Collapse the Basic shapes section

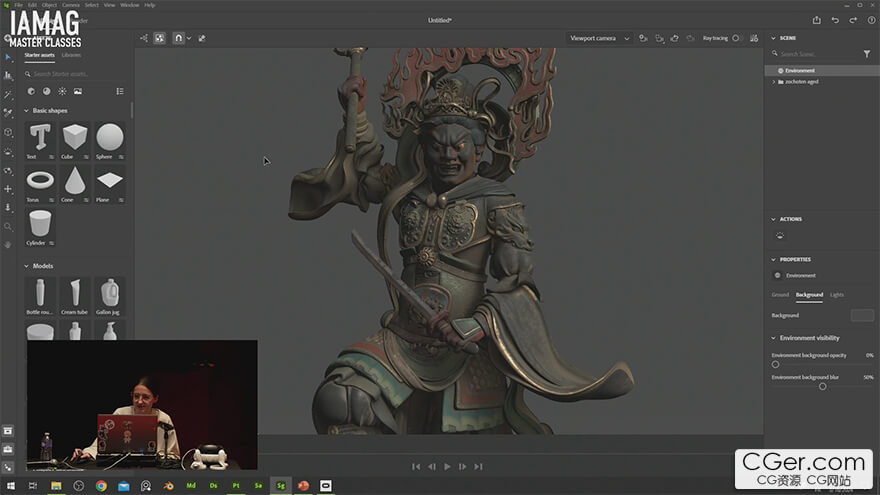26,111
